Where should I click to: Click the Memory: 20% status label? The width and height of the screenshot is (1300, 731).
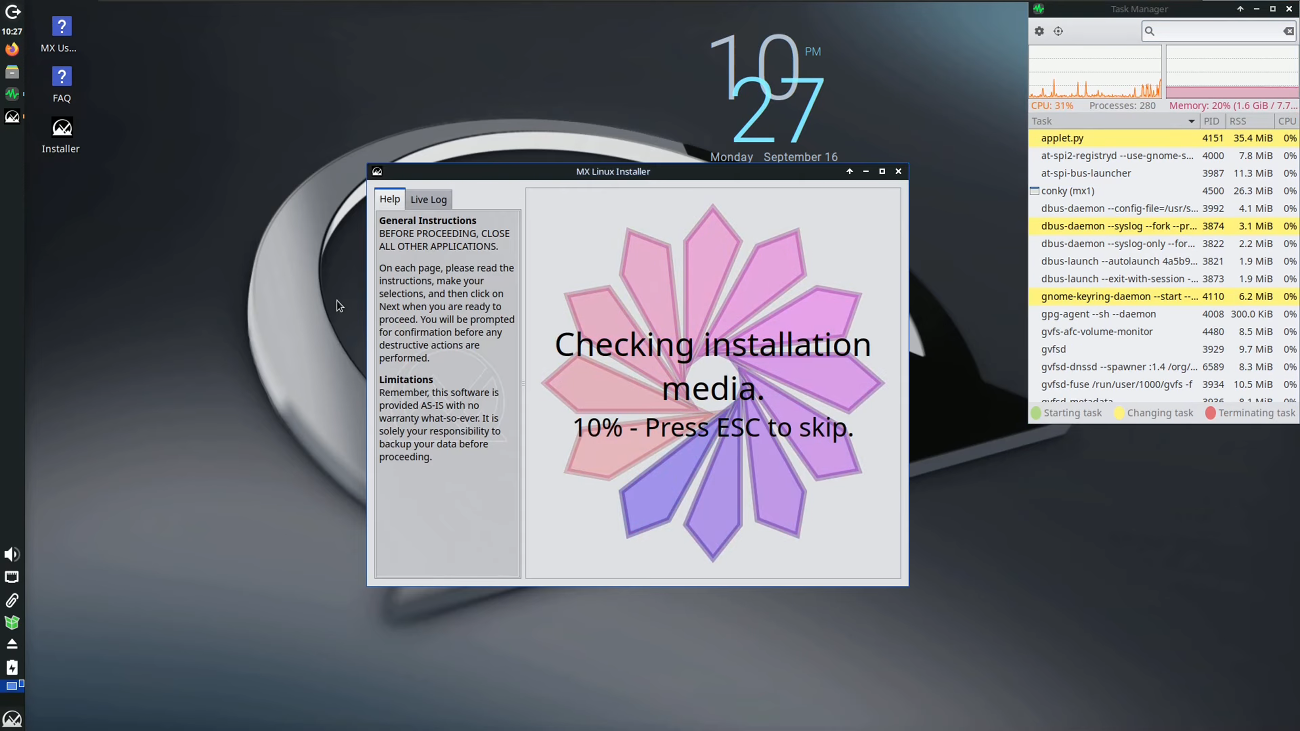[x=1233, y=105]
